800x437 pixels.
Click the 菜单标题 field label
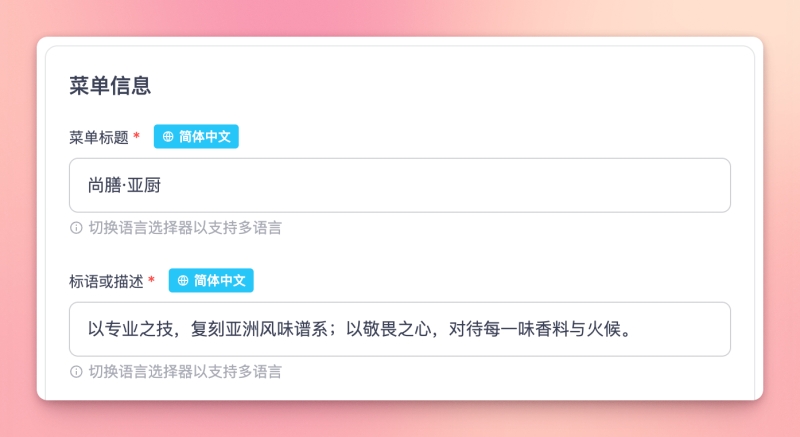99,137
